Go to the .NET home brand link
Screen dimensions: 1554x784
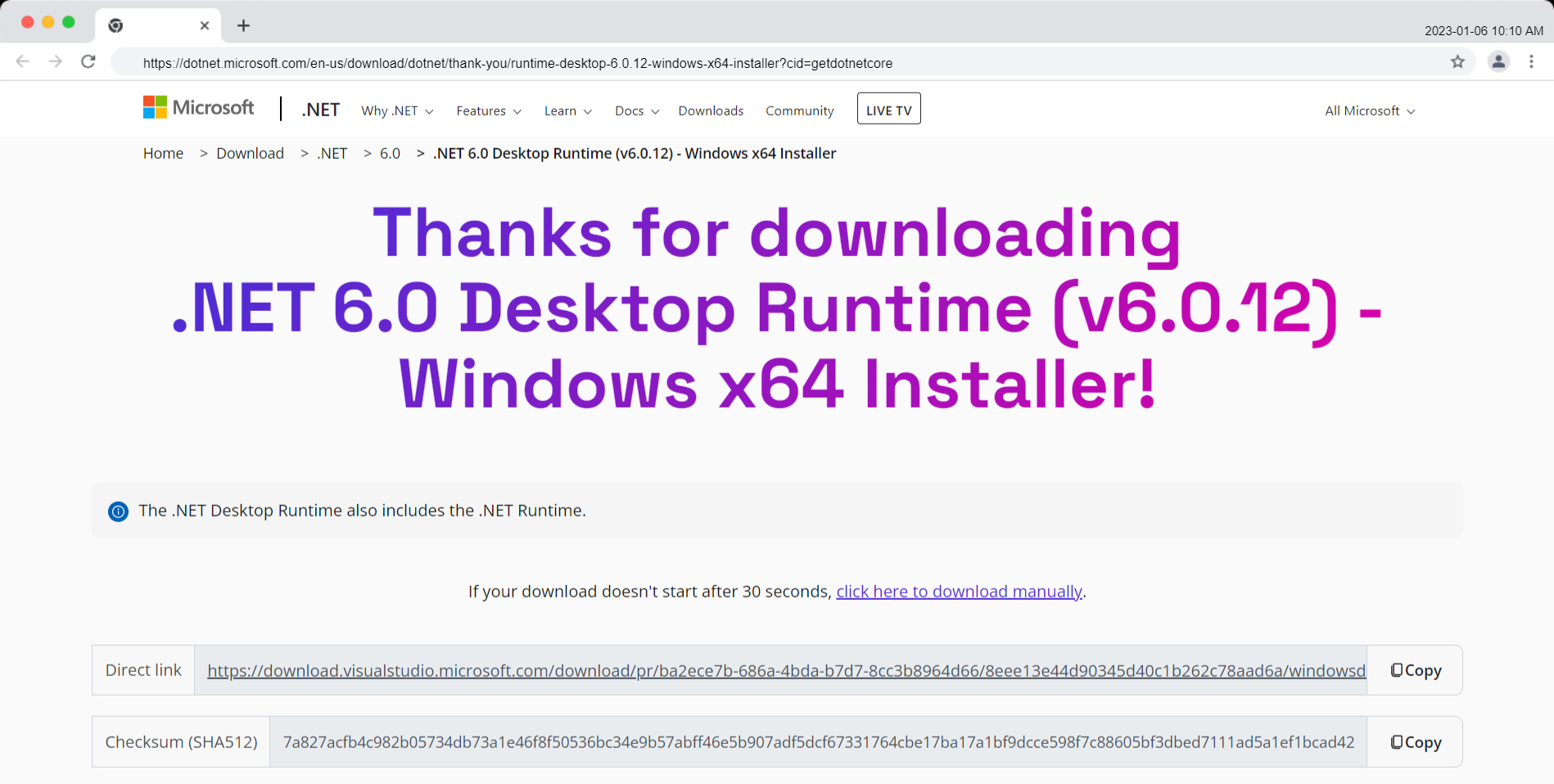pyautogui.click(x=320, y=110)
